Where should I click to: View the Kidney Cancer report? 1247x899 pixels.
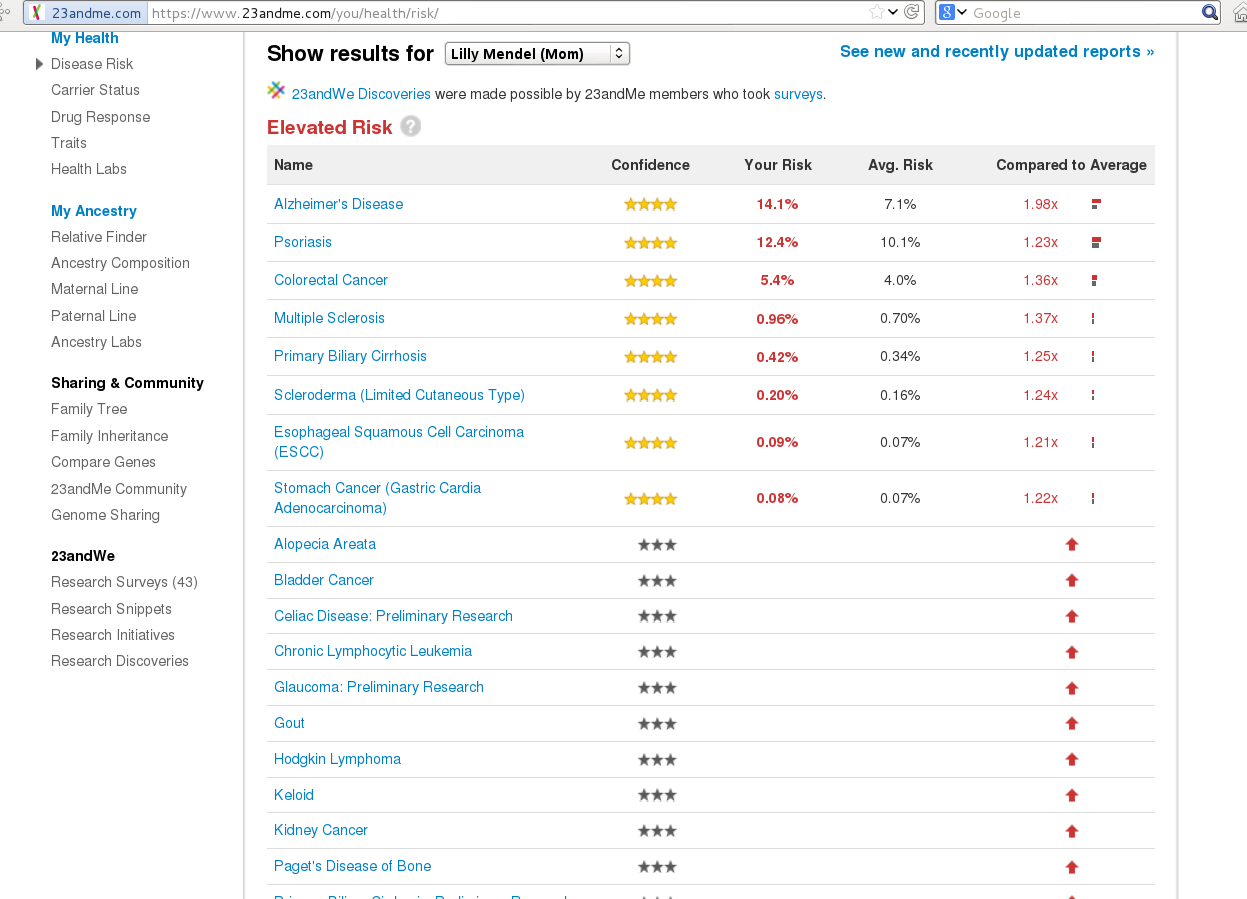coord(321,830)
